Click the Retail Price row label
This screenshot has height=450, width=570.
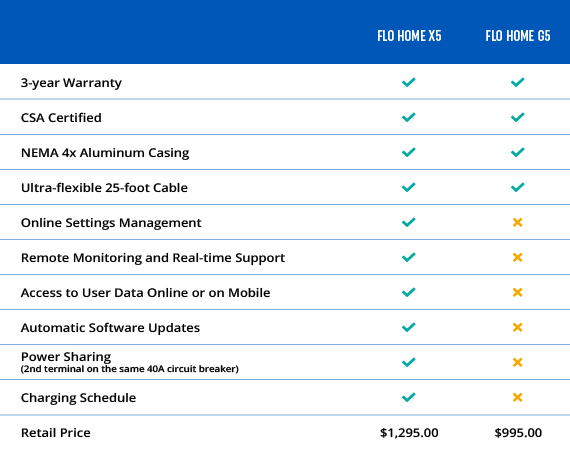(56, 433)
